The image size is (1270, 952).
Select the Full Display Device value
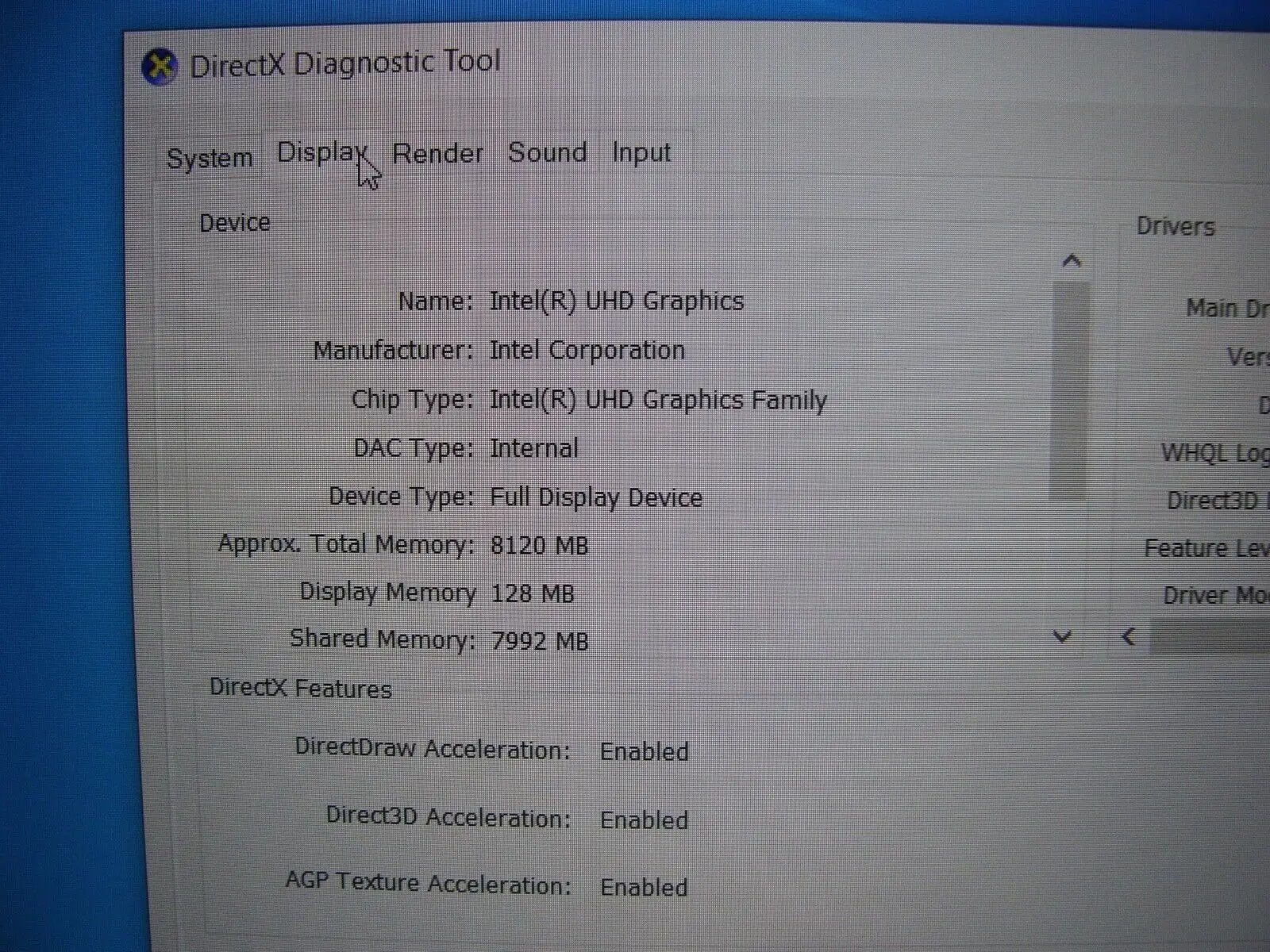coord(596,498)
